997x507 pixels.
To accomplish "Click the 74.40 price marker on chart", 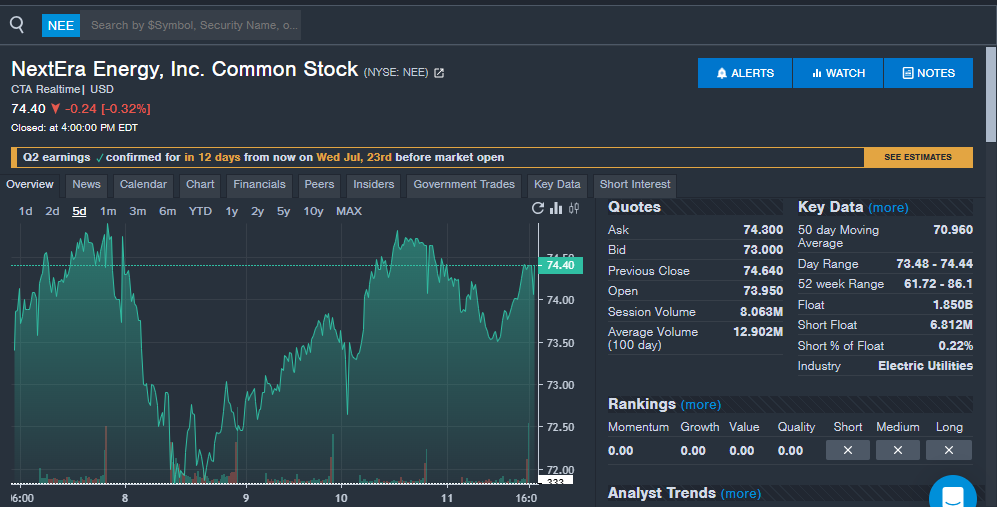I will pos(560,265).
